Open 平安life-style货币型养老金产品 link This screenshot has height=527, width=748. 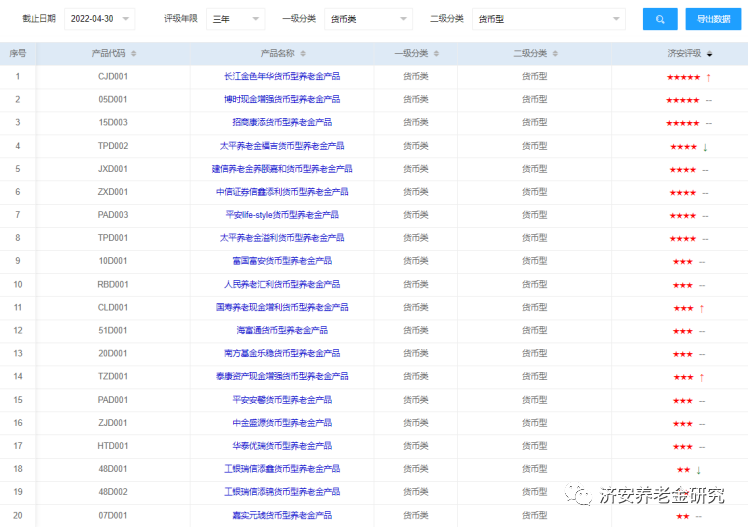click(x=282, y=215)
